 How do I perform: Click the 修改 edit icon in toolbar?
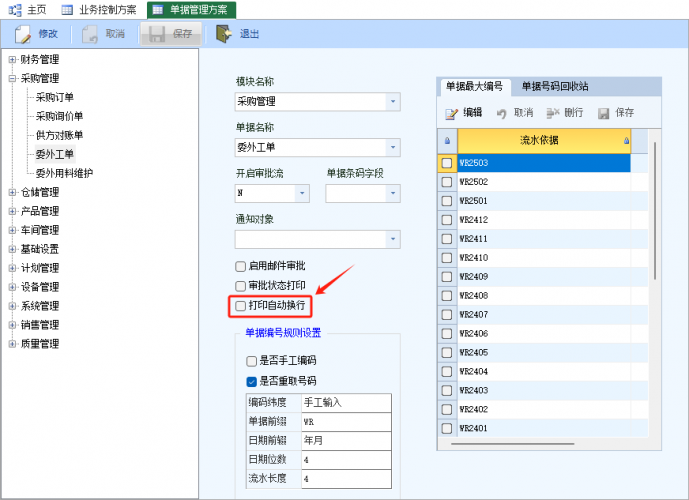pyautogui.click(x=23, y=34)
